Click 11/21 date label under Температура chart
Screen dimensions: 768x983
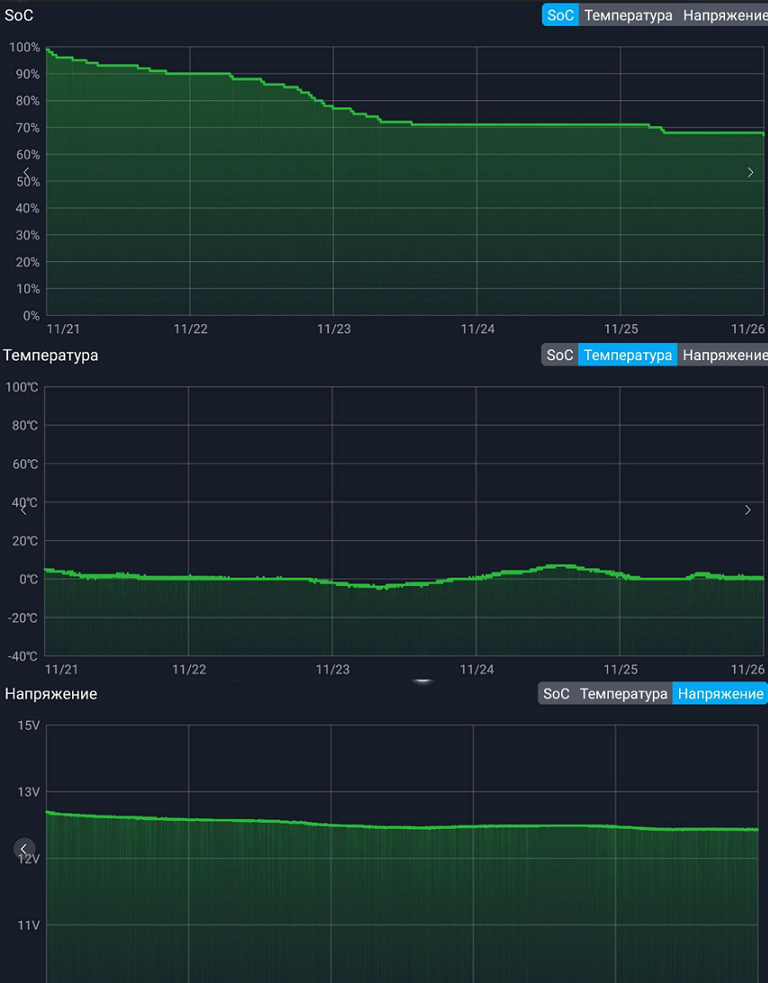coord(61,670)
